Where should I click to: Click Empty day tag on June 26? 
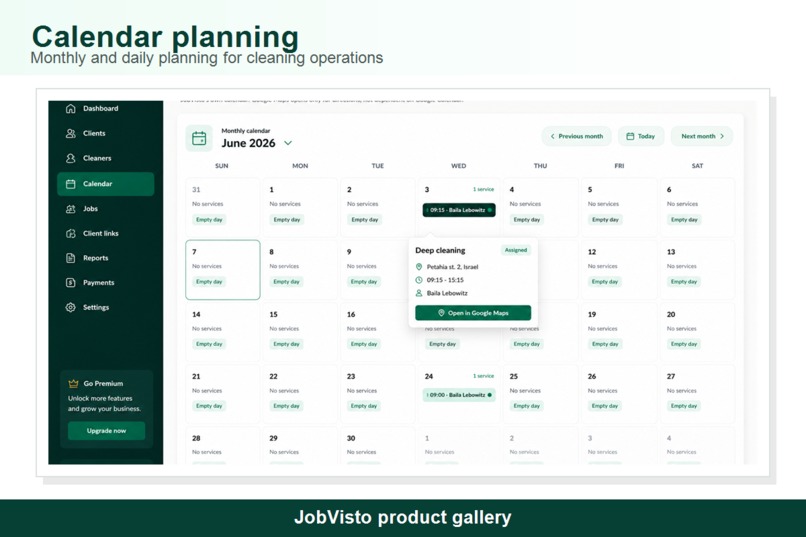604,406
